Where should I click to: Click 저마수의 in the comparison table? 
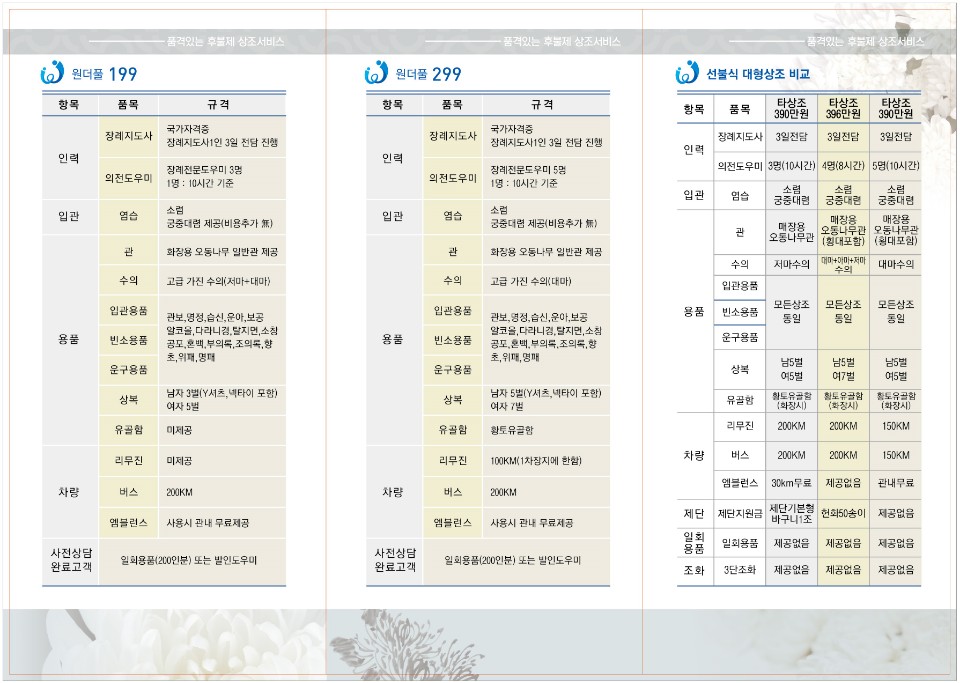click(791, 264)
